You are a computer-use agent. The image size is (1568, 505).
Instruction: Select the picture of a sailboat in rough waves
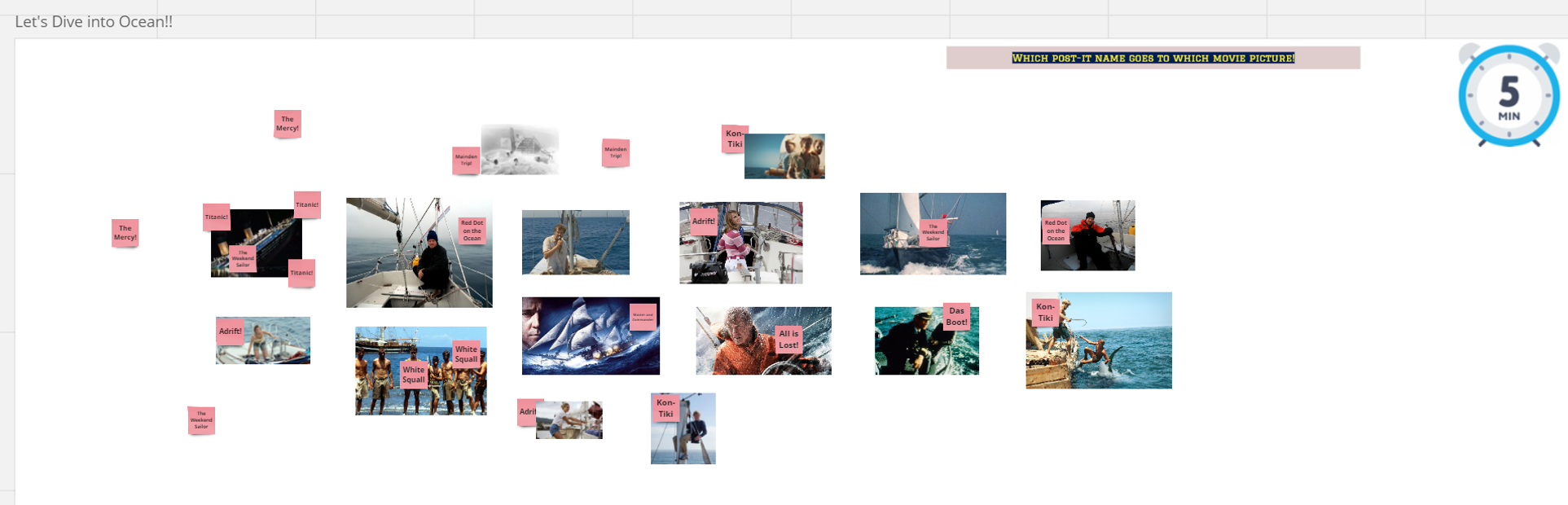coord(933,234)
